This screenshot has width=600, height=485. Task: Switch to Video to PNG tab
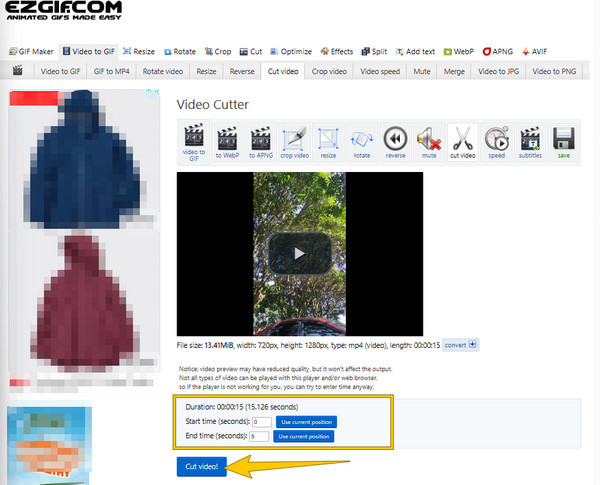point(554,71)
